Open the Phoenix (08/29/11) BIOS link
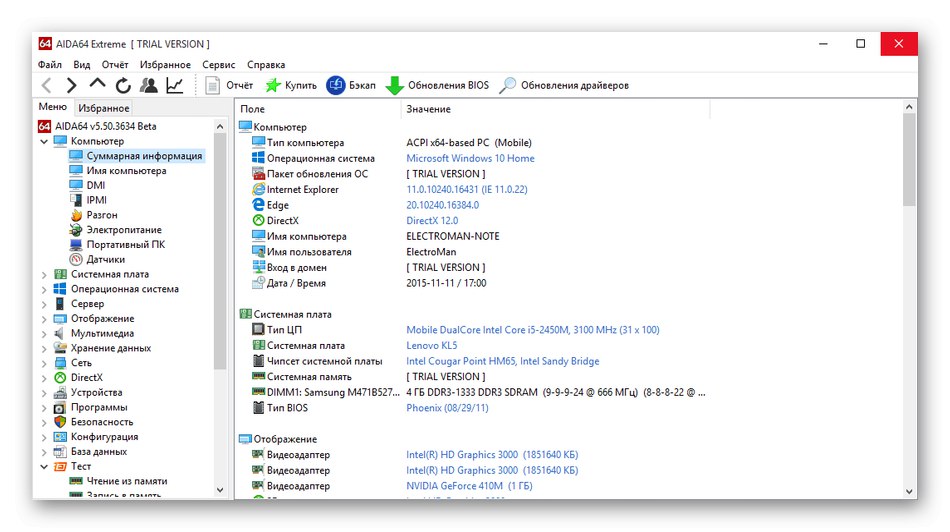 (447, 408)
